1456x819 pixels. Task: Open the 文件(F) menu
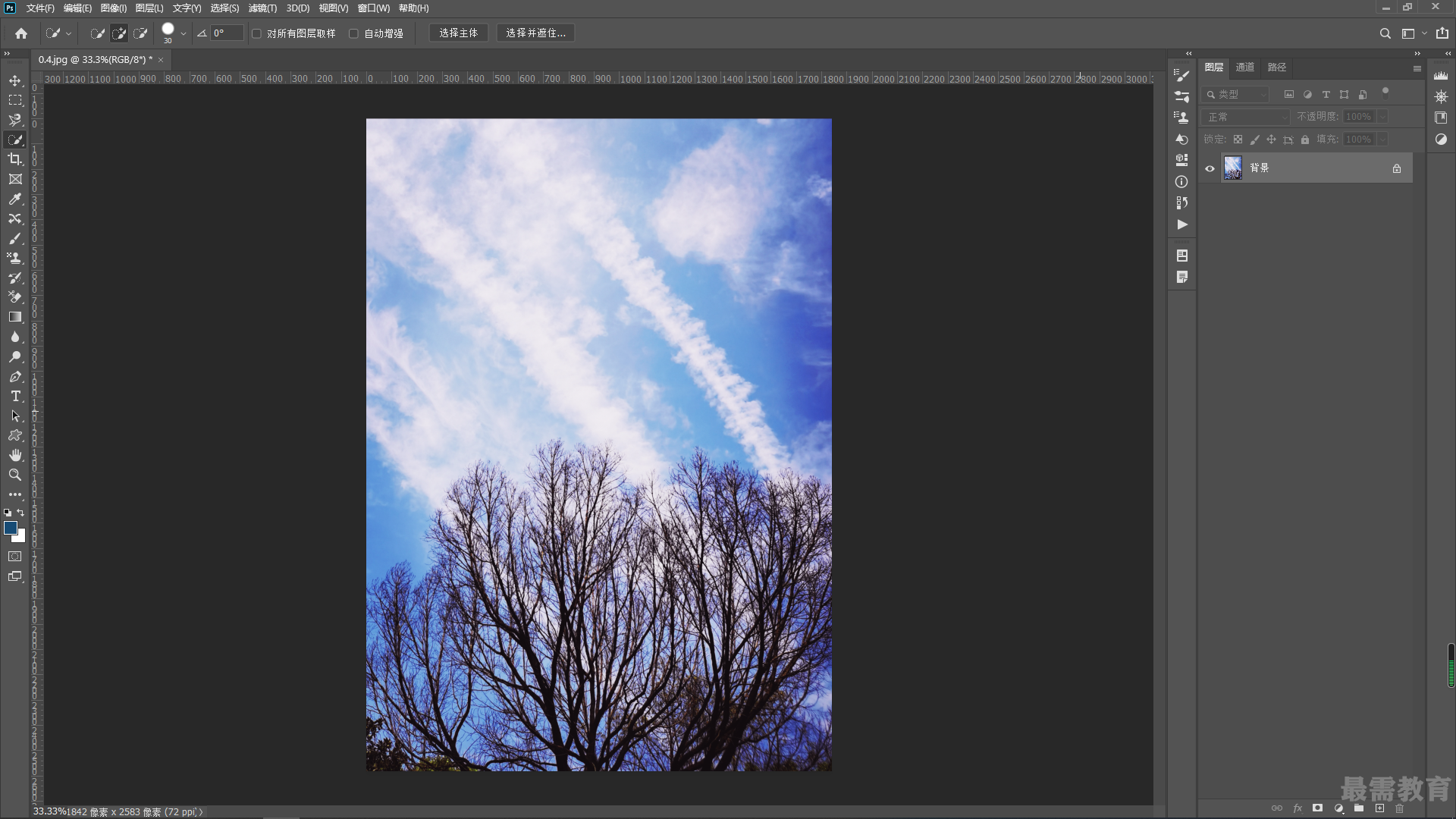point(40,8)
